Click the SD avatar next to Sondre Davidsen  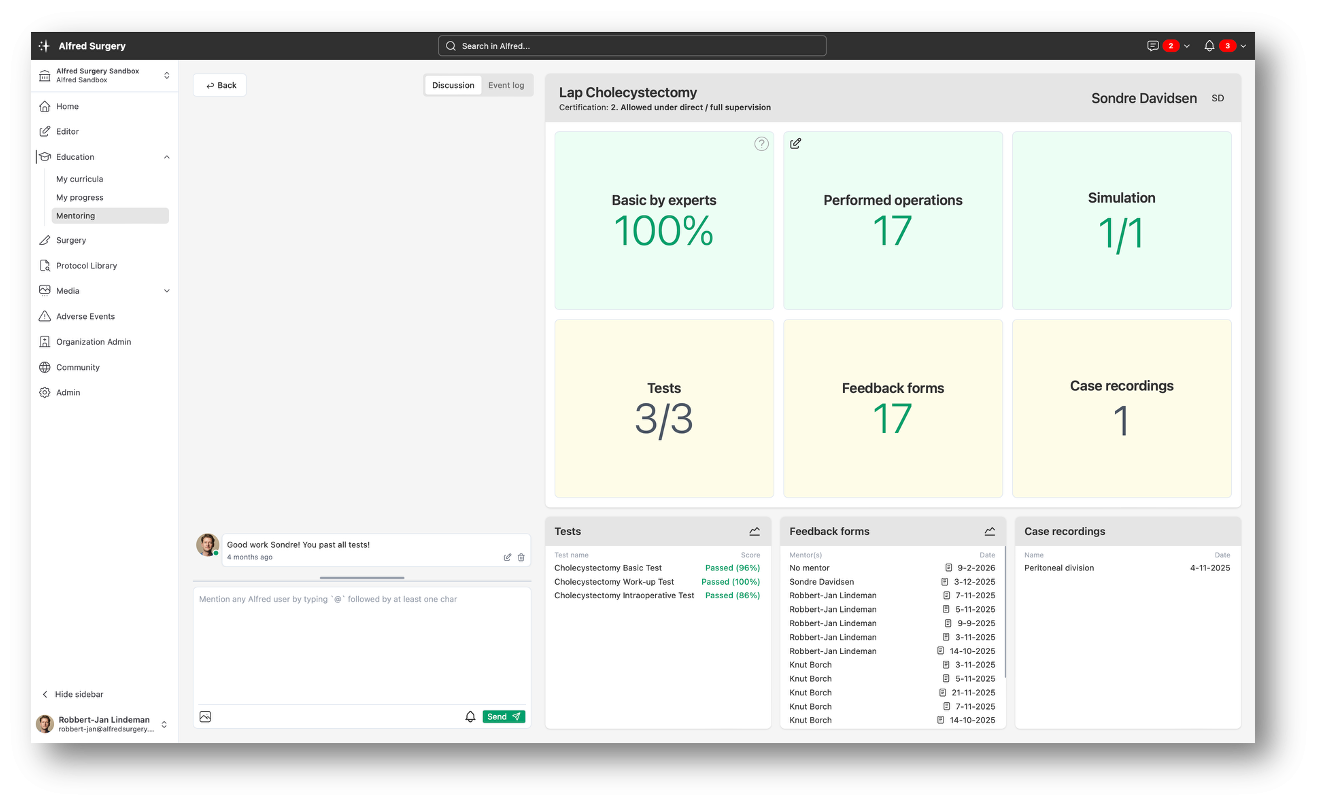1217,98
